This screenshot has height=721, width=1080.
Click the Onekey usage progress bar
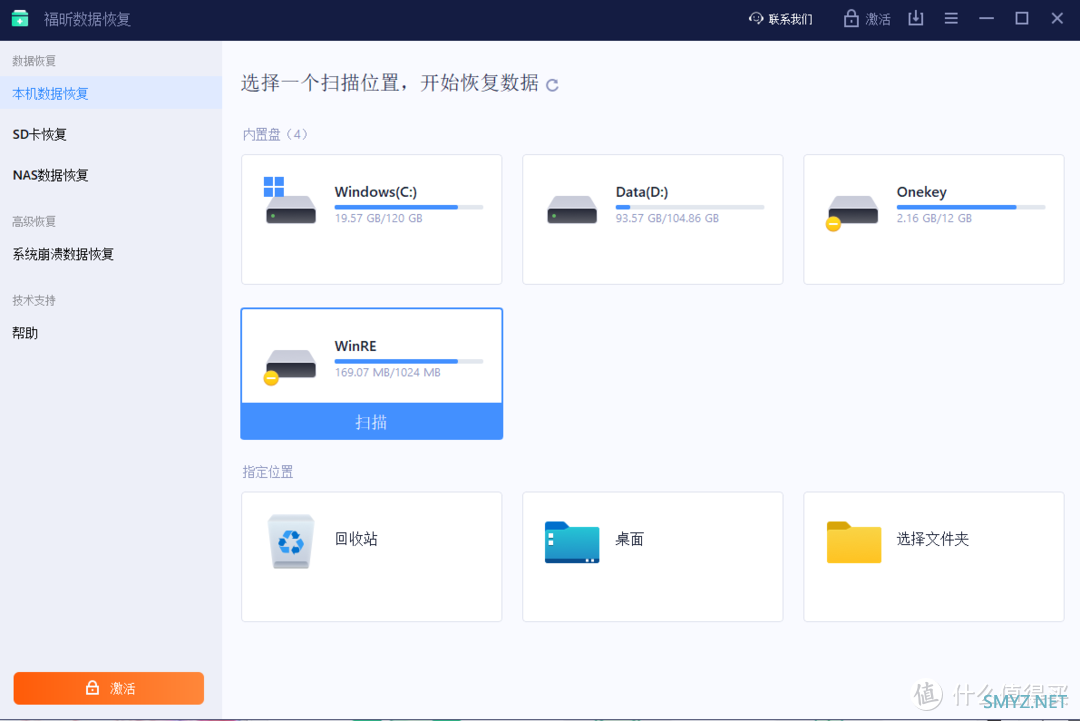point(970,207)
